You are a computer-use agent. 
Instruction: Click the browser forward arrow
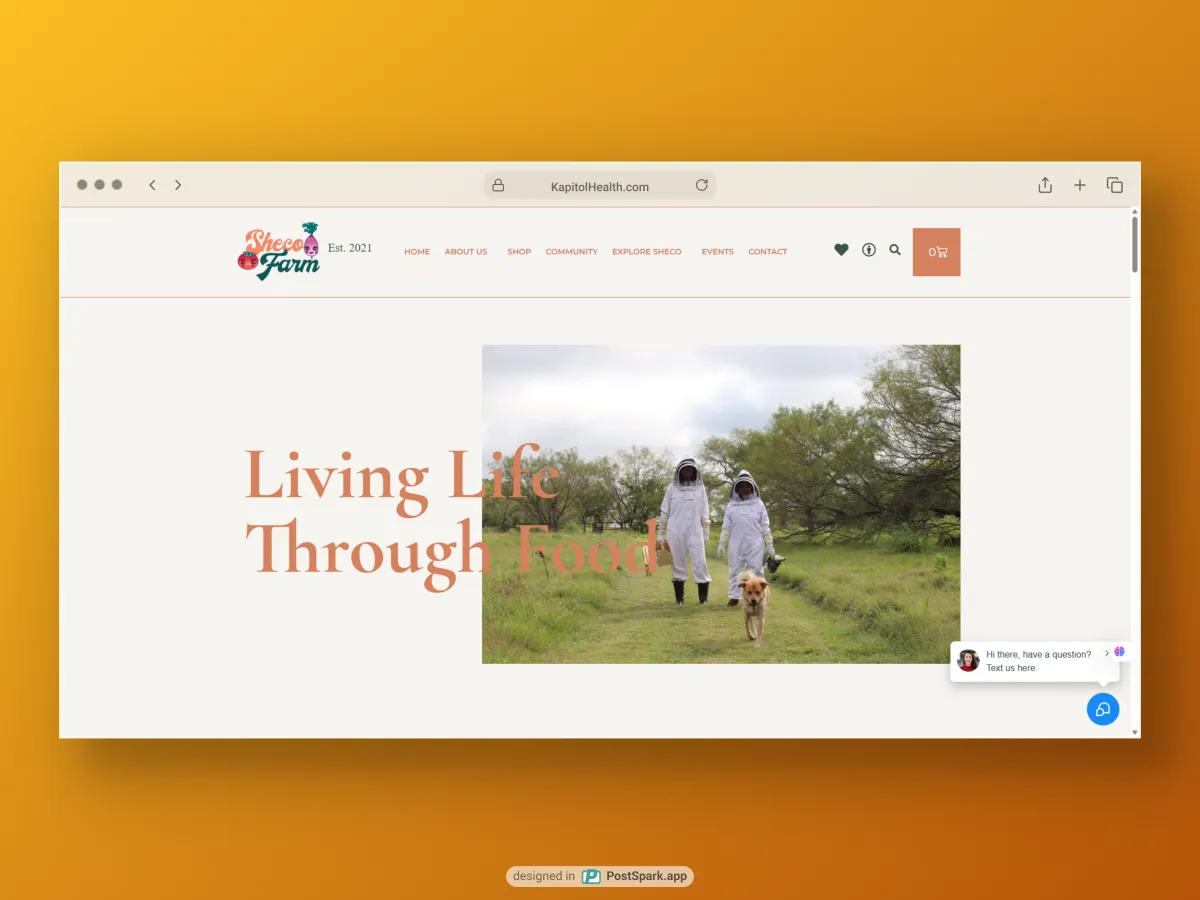pos(178,185)
